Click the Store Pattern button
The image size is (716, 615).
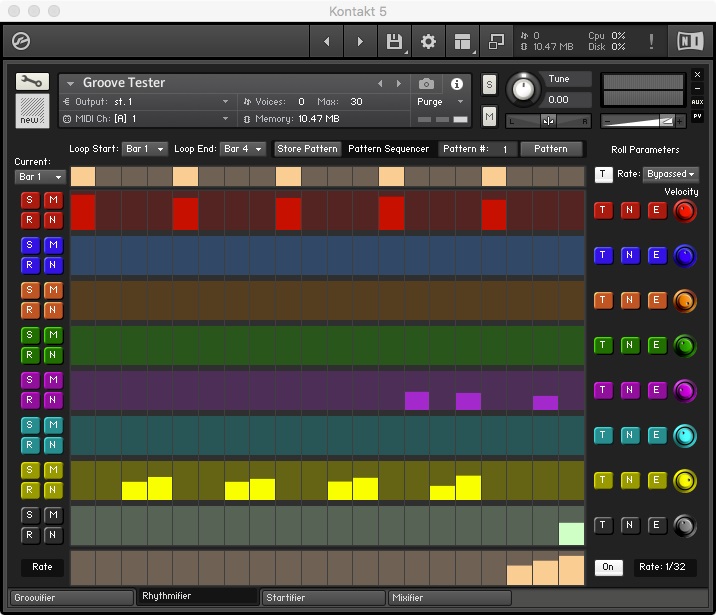click(x=308, y=149)
